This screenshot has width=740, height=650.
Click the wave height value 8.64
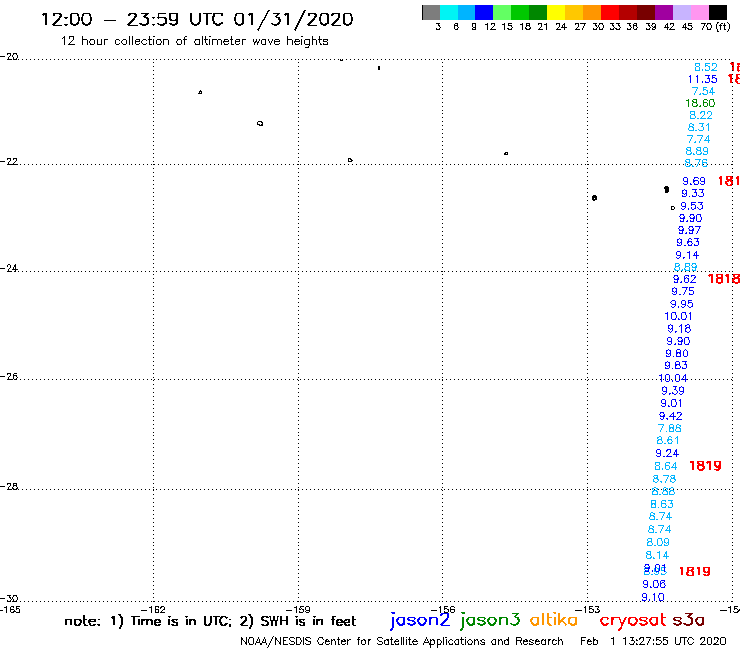point(666,466)
